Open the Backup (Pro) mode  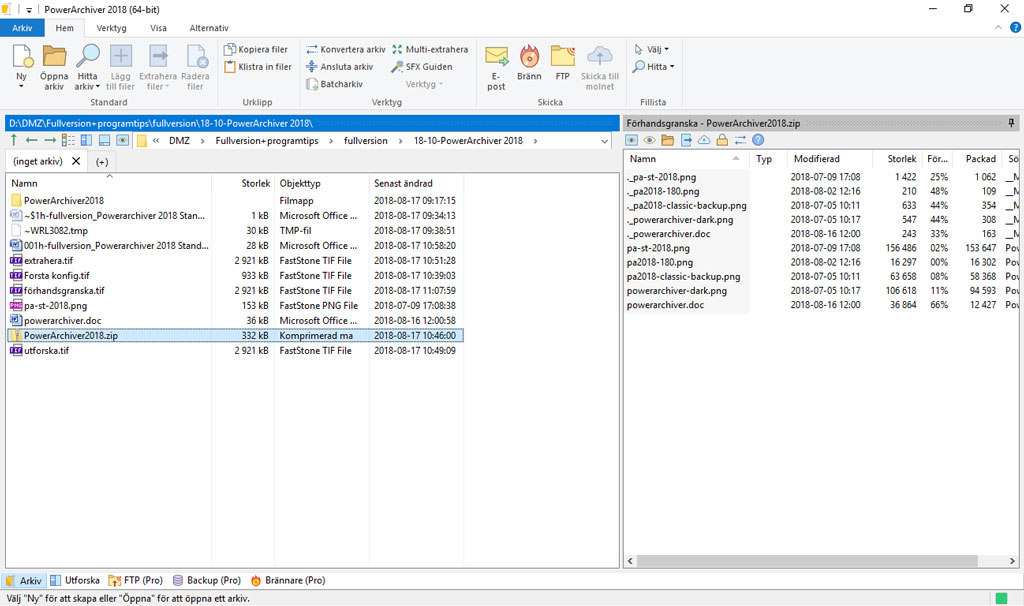pos(206,580)
